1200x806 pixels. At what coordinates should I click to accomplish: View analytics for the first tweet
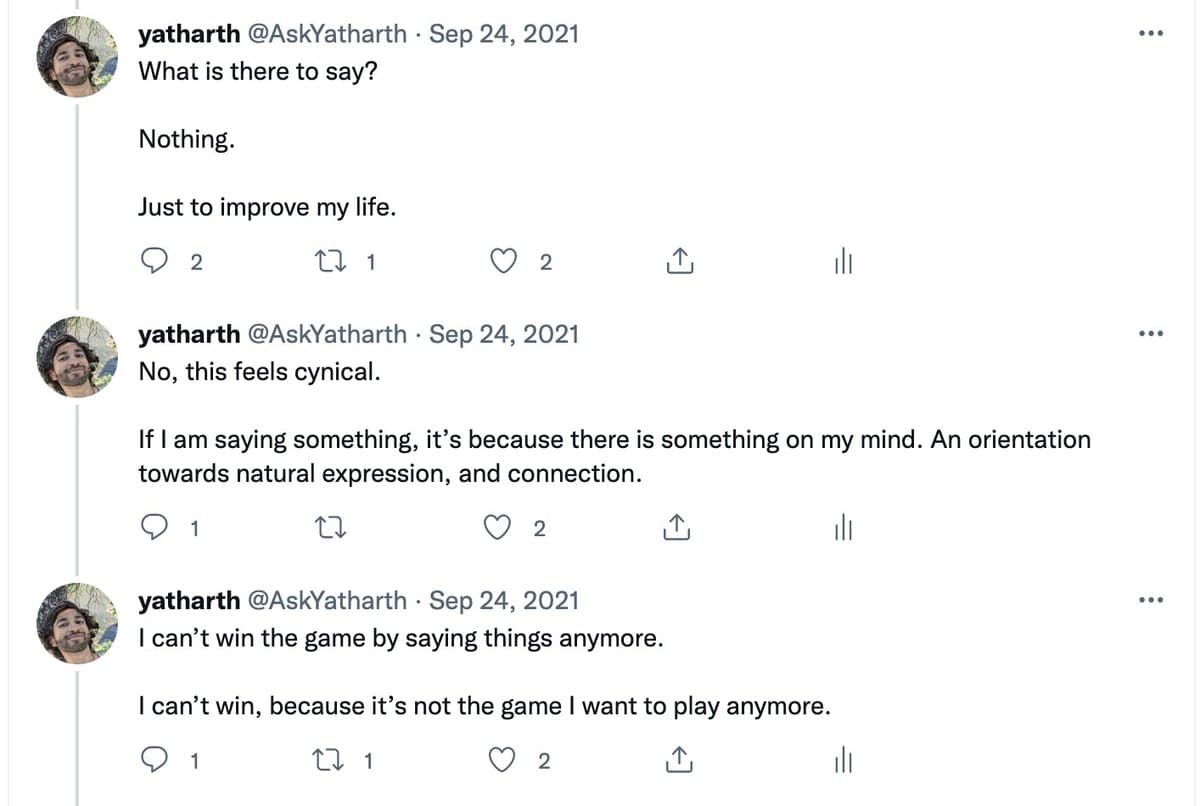[x=842, y=262]
